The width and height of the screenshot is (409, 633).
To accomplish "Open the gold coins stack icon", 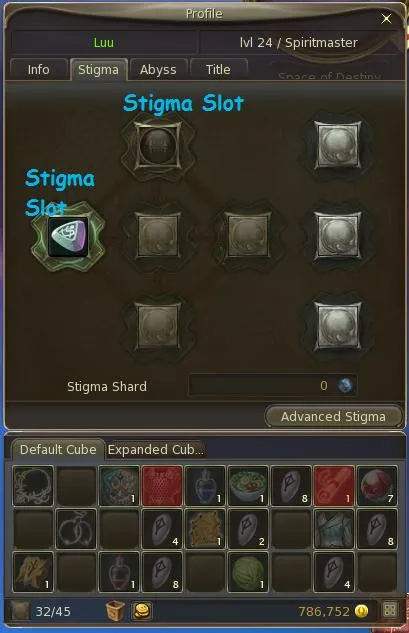I will (142, 610).
